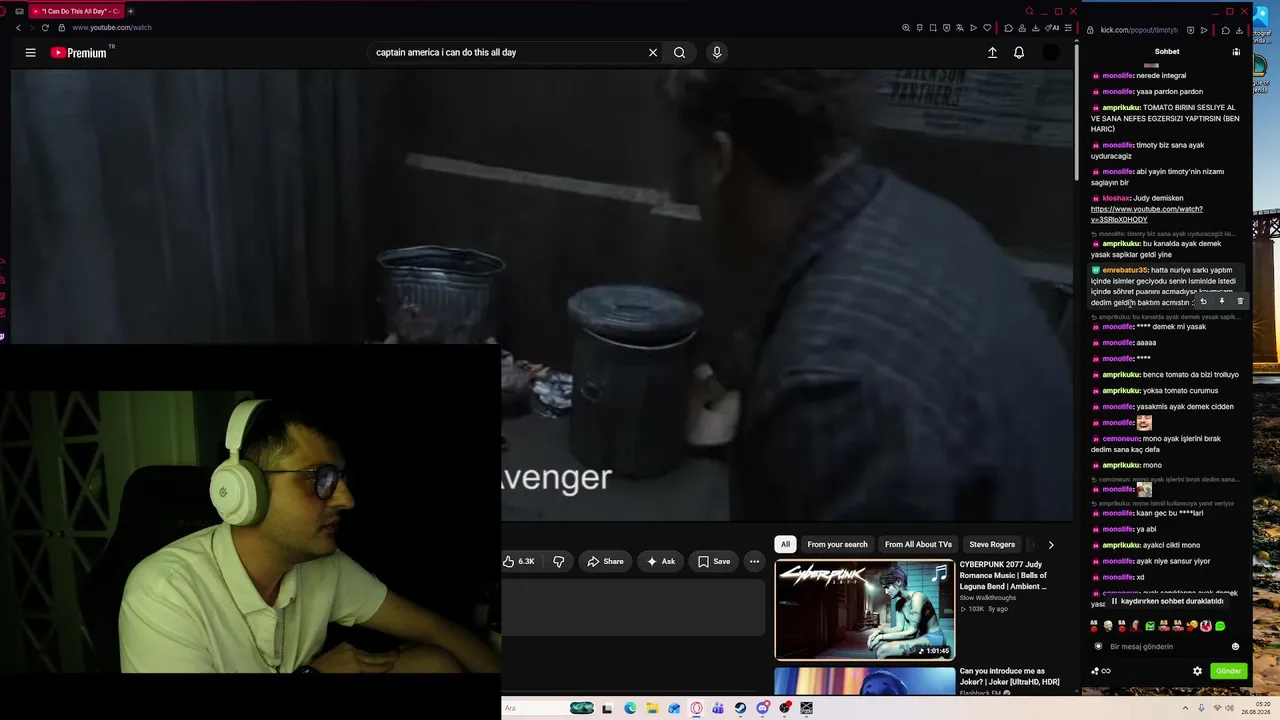
Task: Click the Ask button below video
Action: point(661,562)
